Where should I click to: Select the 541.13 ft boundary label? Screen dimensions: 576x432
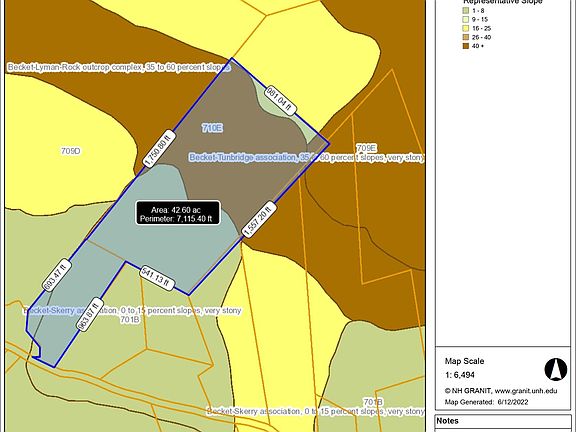[157, 278]
